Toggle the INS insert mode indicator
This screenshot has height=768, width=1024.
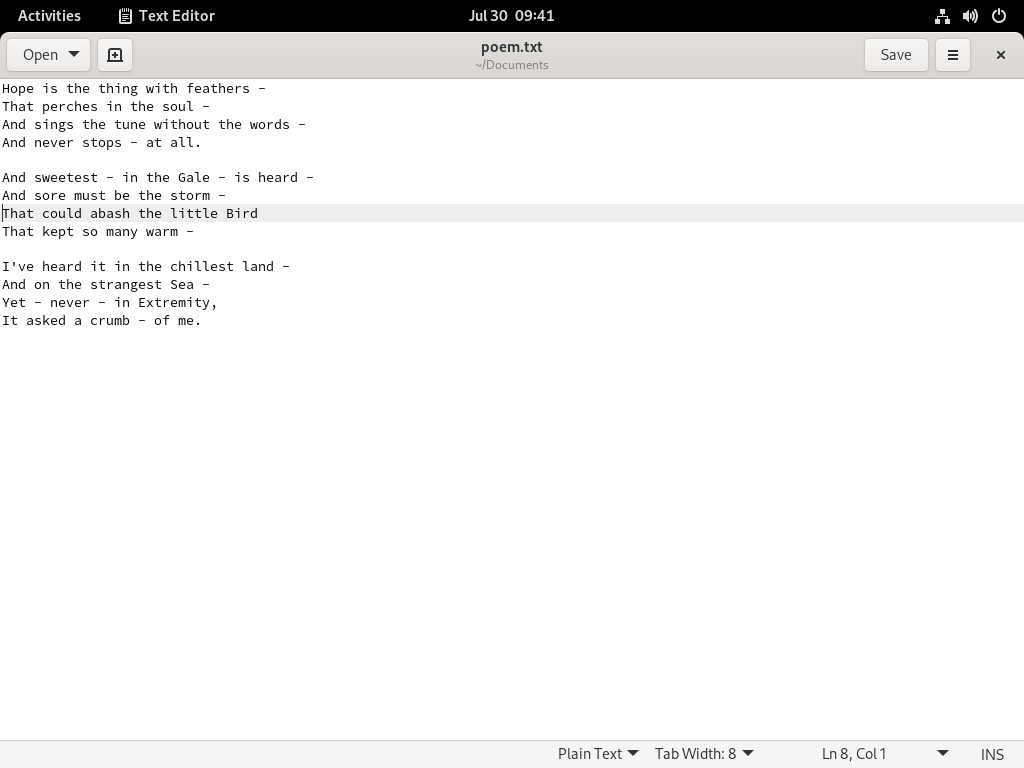(992, 754)
